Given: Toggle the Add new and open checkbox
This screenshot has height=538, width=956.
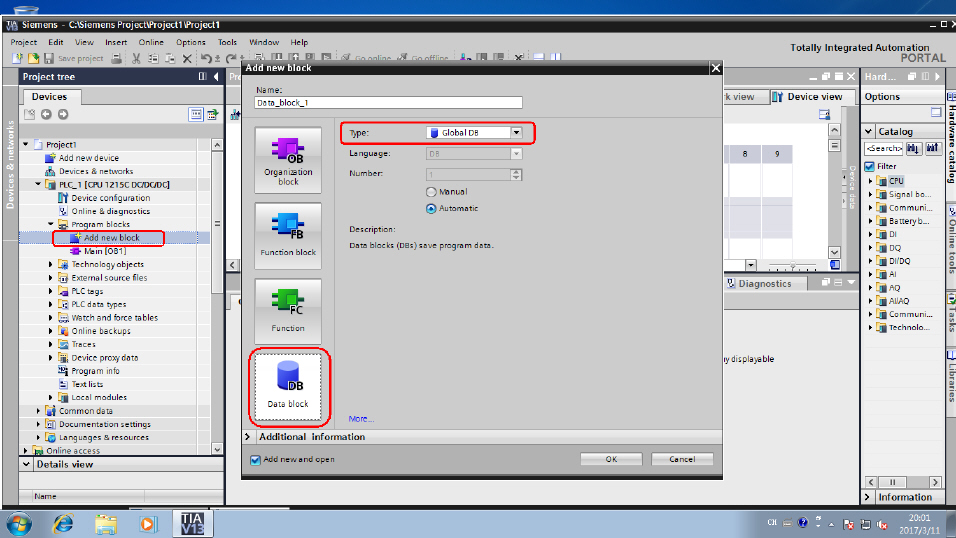Looking at the screenshot, I should coord(255,460).
